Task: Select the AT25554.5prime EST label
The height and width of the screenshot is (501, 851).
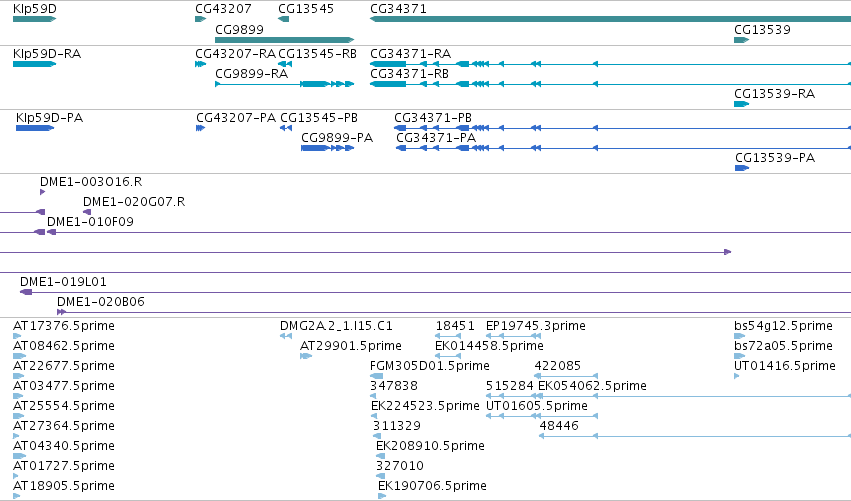Action: [x=64, y=407]
